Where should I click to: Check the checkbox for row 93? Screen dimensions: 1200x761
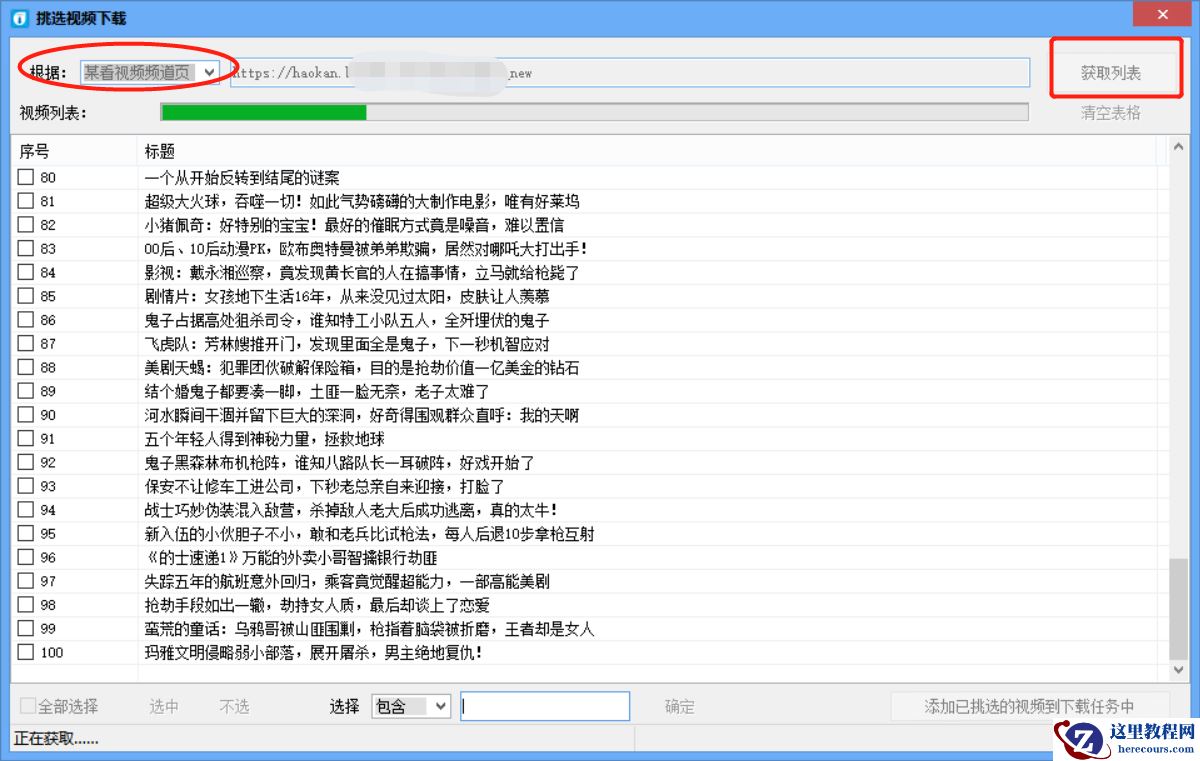[x=26, y=486]
